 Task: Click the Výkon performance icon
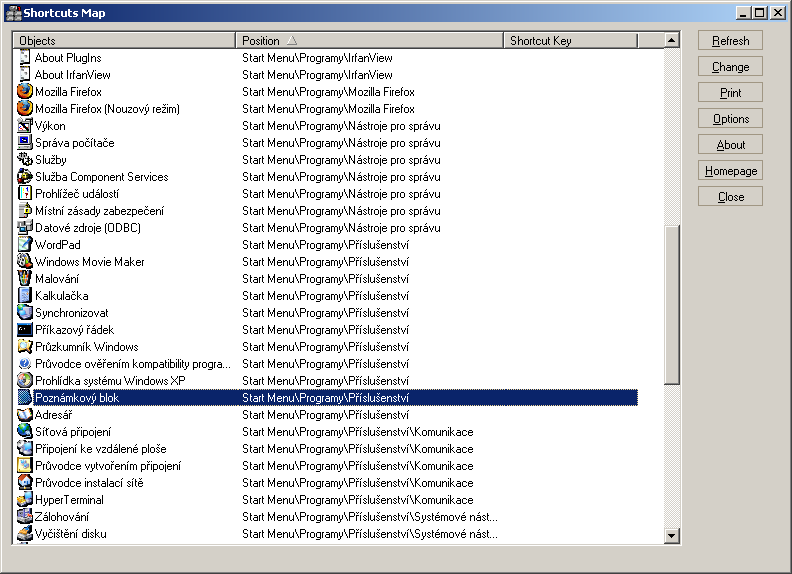25,125
